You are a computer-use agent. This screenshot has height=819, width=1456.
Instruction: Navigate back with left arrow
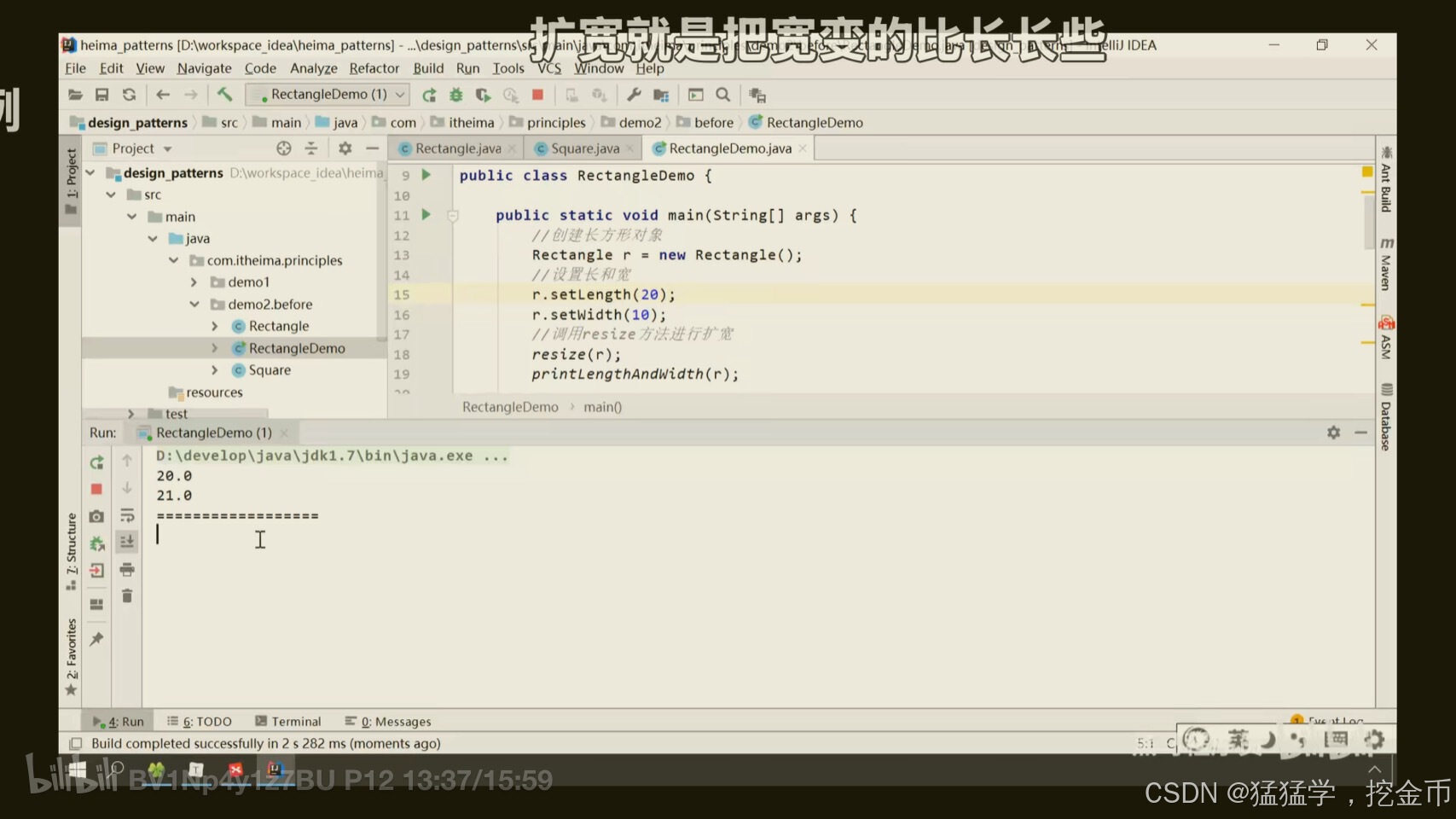(x=163, y=95)
